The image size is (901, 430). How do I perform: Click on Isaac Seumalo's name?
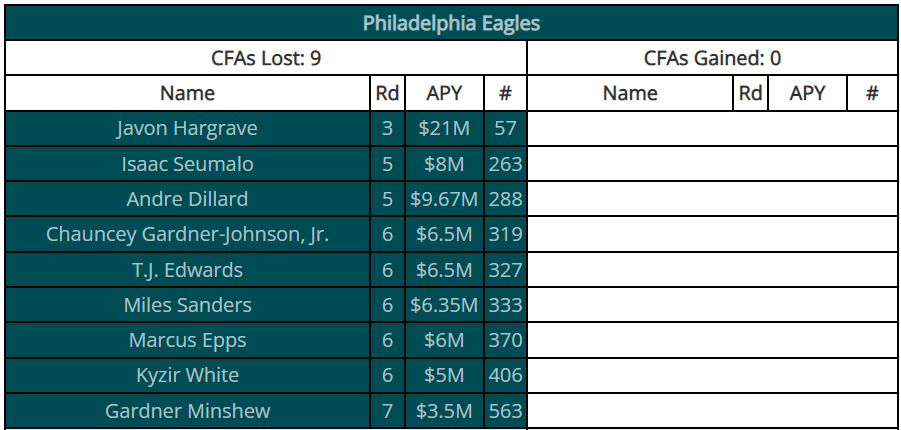[x=187, y=164]
